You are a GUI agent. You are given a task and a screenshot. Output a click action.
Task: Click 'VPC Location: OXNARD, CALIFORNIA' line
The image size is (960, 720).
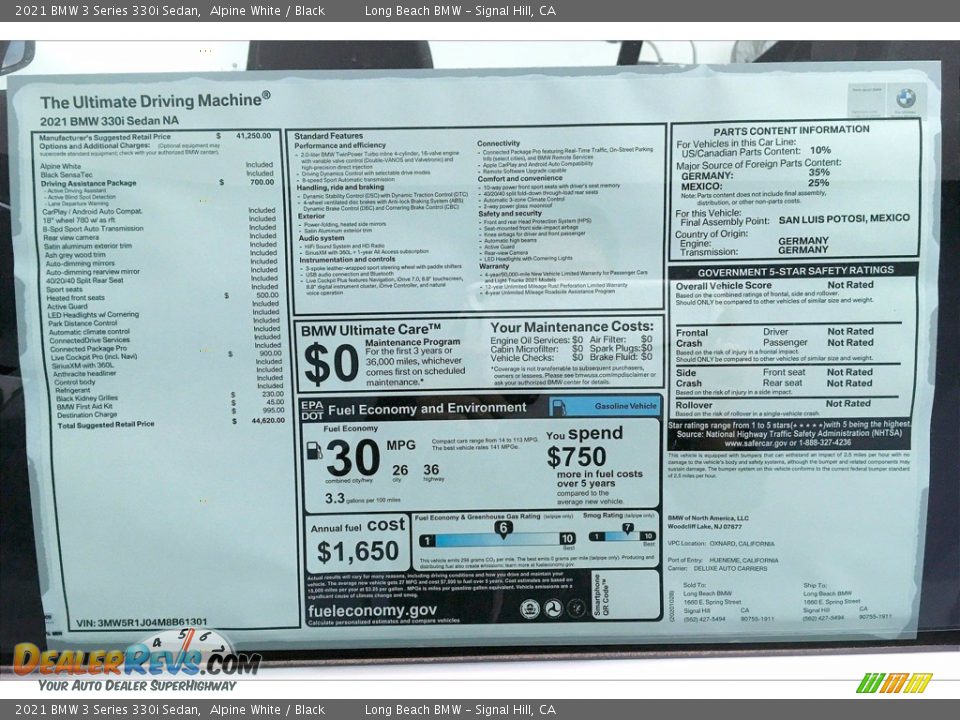point(721,544)
